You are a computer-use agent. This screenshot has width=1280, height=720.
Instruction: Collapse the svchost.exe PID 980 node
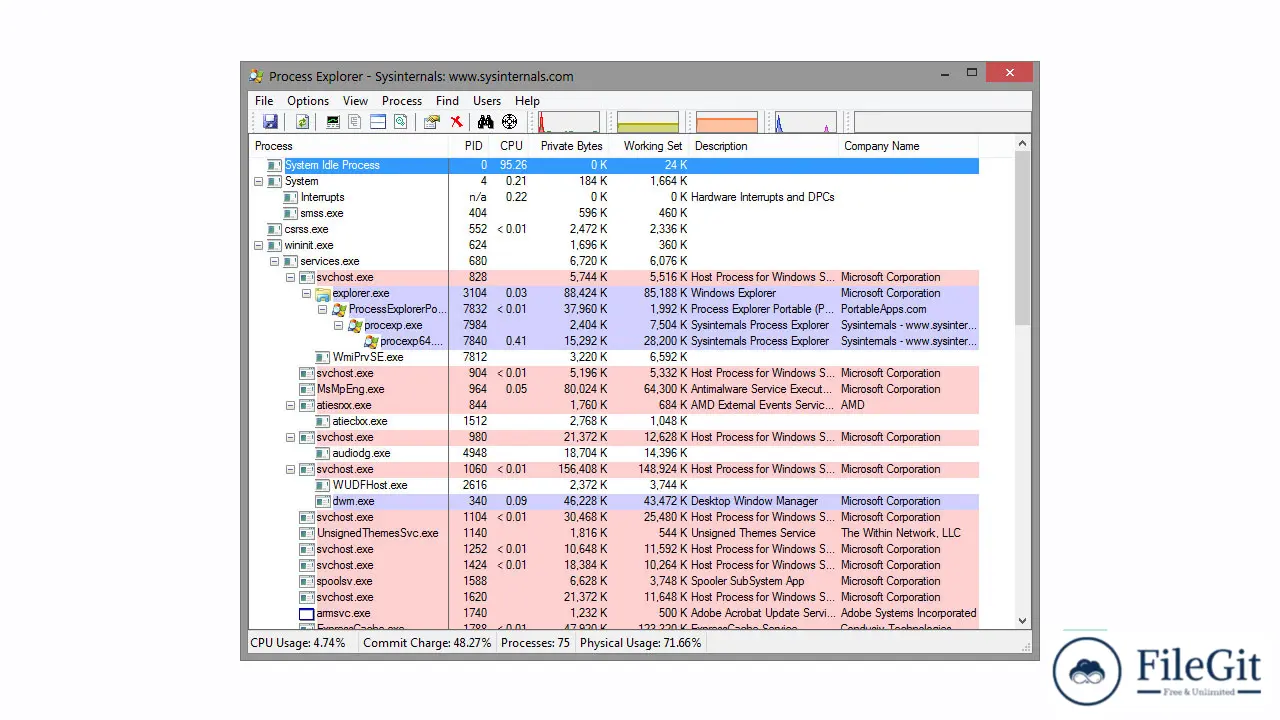tap(290, 437)
